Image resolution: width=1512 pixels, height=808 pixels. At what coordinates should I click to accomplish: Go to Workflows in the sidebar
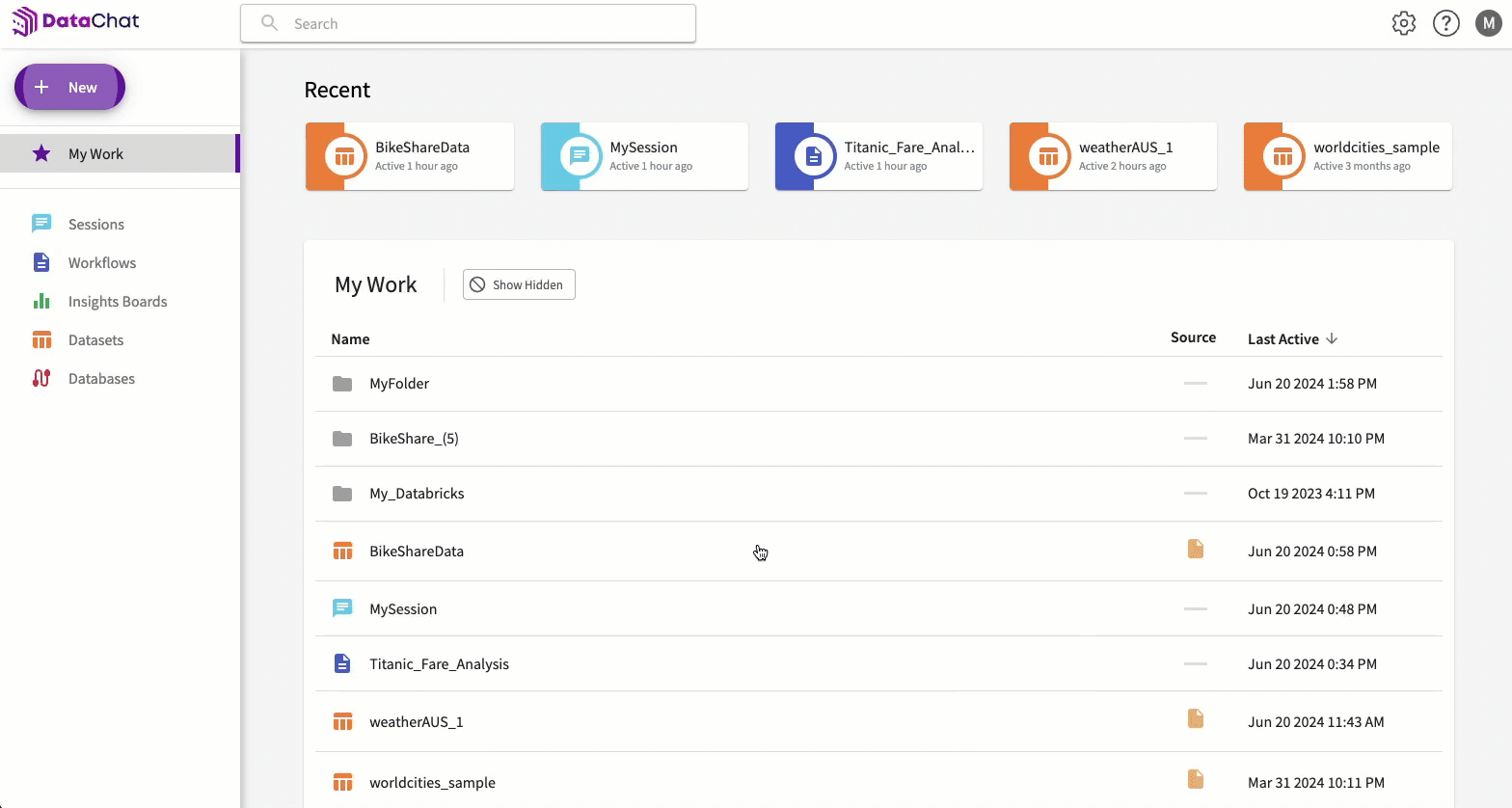pyautogui.click(x=102, y=262)
